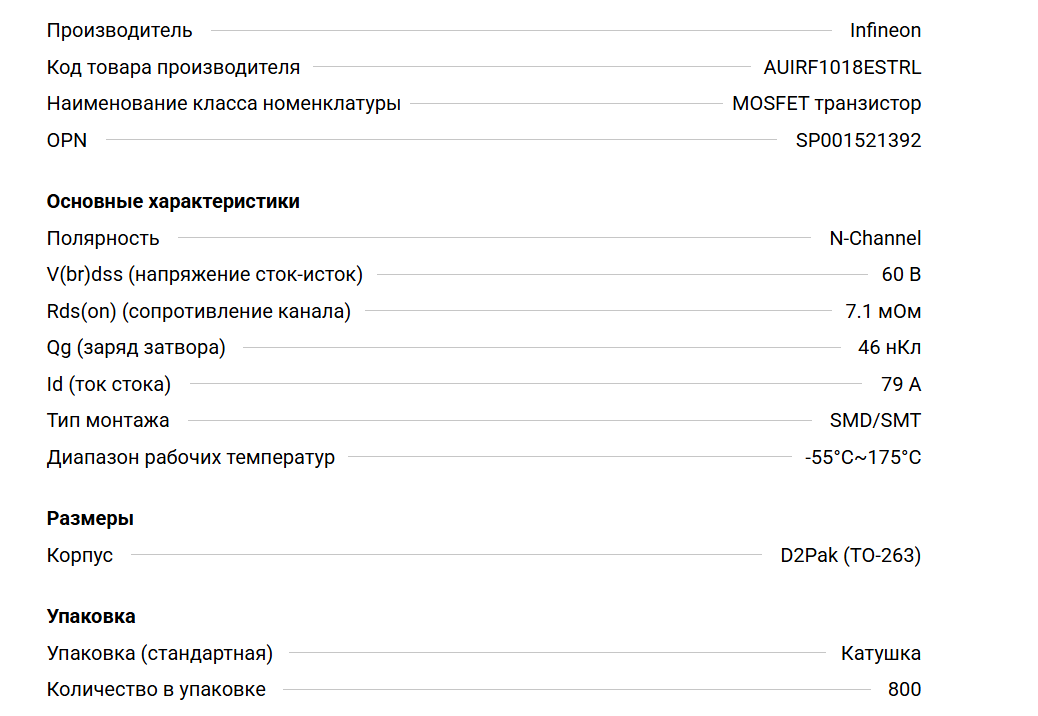Image resolution: width=1038 pixels, height=716 pixels.
Task: Click the 800 quantity per package value
Action: click(x=904, y=689)
